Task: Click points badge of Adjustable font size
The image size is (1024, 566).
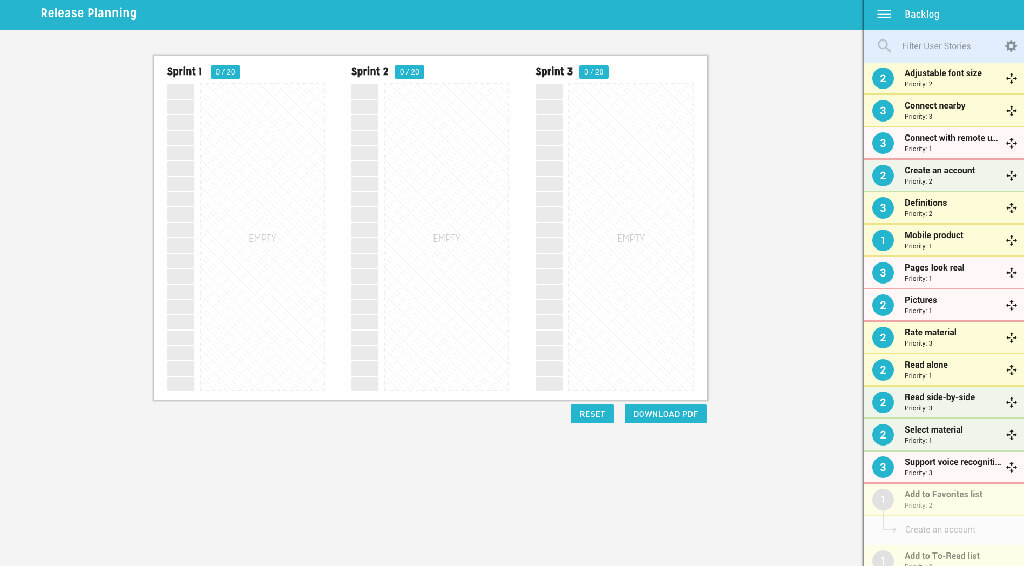Action: click(x=883, y=78)
